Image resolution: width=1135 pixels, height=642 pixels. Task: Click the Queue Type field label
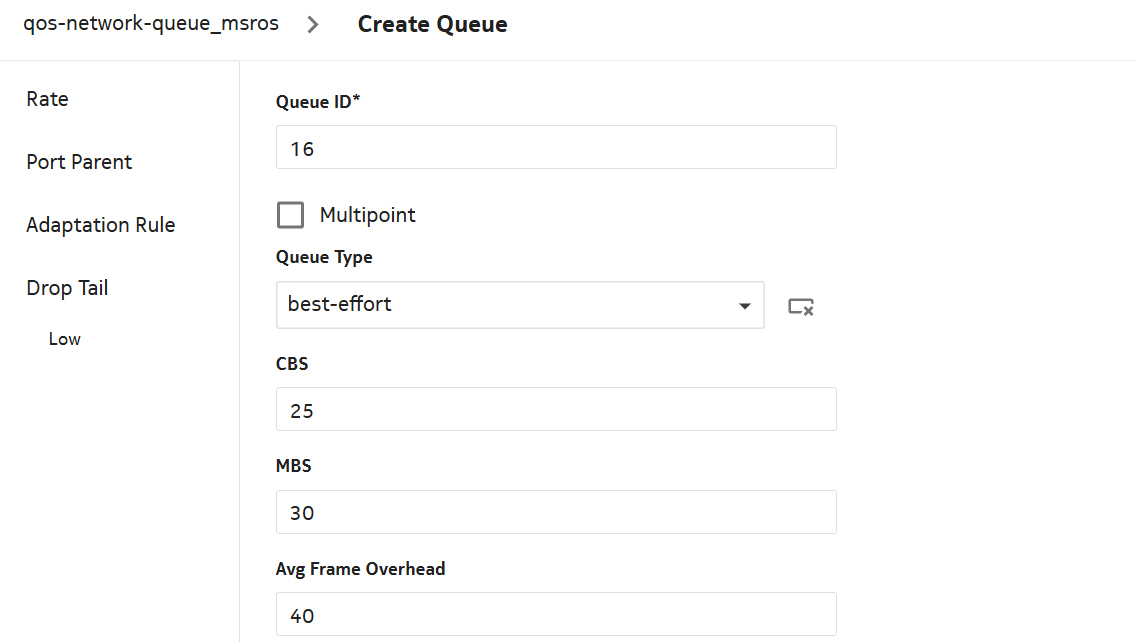point(324,257)
